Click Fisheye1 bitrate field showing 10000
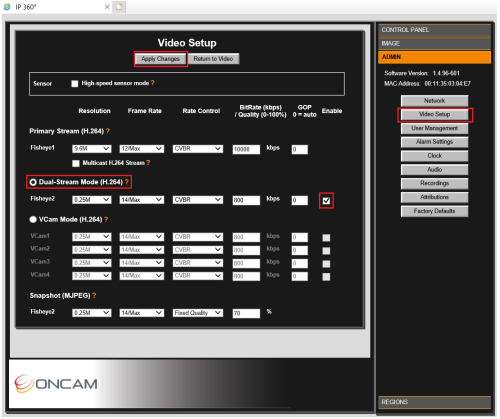Viewport: 500px width, 419px height. click(x=246, y=149)
